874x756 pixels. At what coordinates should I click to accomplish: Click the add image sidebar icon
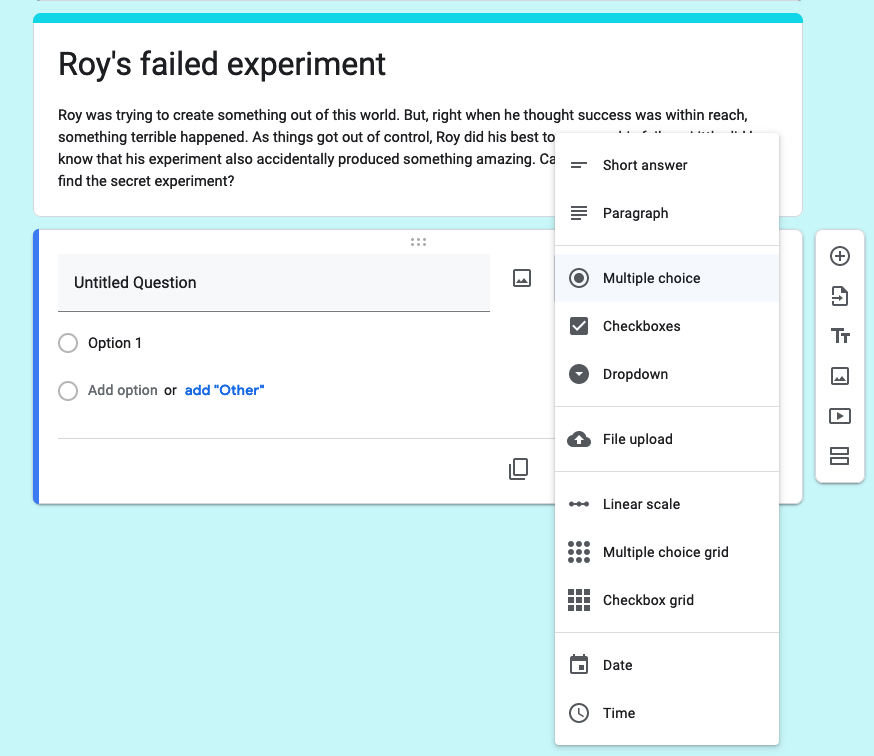coord(840,376)
